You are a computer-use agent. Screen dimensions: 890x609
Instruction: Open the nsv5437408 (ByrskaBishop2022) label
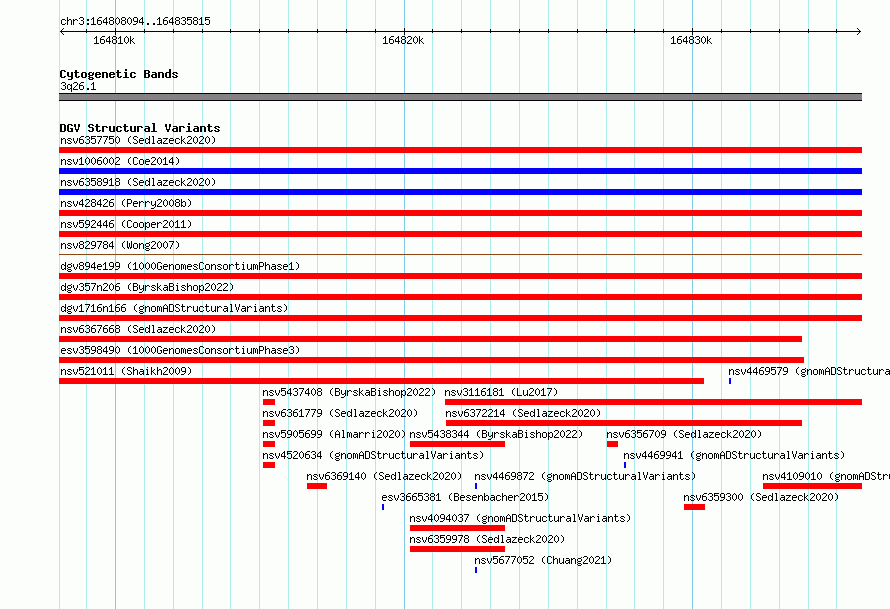pyautogui.click(x=349, y=392)
